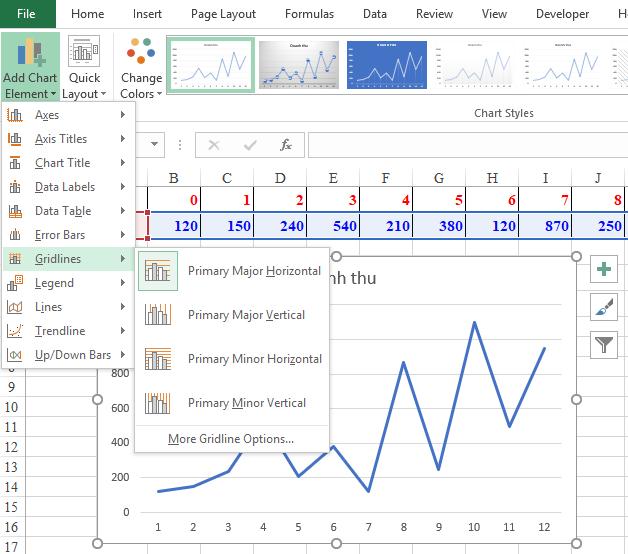Click the Chart Filters funnel button

coord(604,344)
